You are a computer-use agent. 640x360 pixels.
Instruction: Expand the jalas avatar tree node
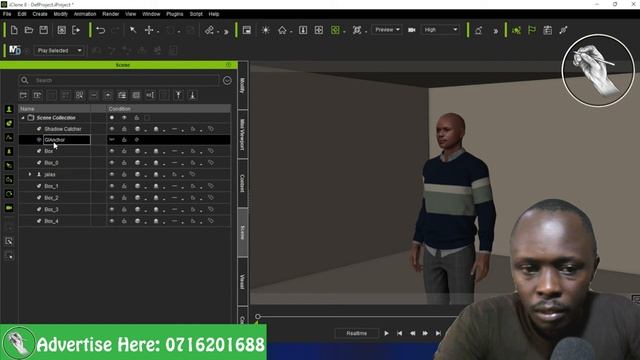click(x=30, y=174)
